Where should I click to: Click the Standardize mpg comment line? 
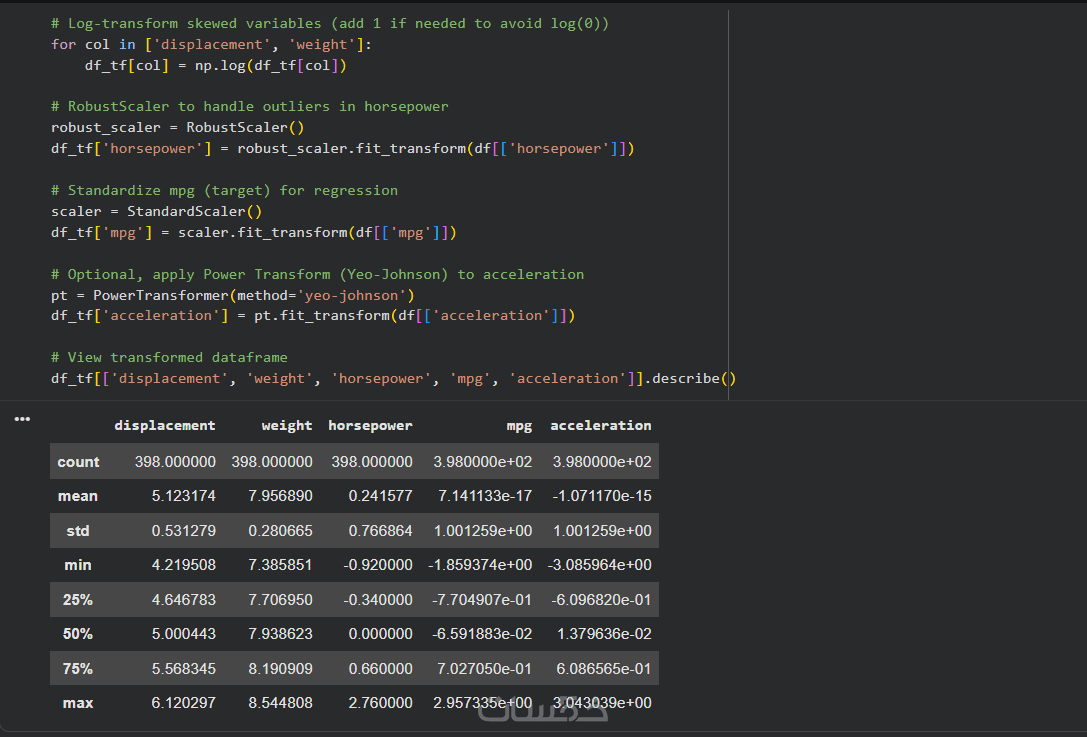coord(225,190)
